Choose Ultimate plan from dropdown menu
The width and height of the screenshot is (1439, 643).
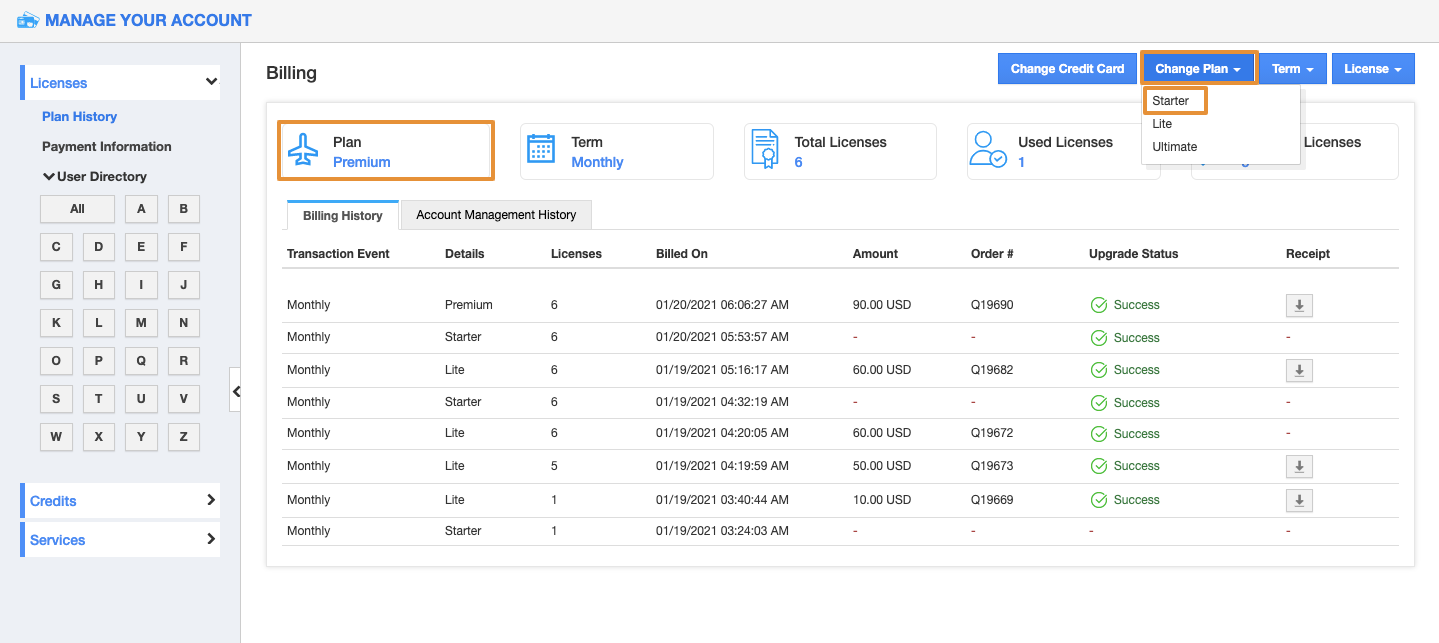[1174, 147]
